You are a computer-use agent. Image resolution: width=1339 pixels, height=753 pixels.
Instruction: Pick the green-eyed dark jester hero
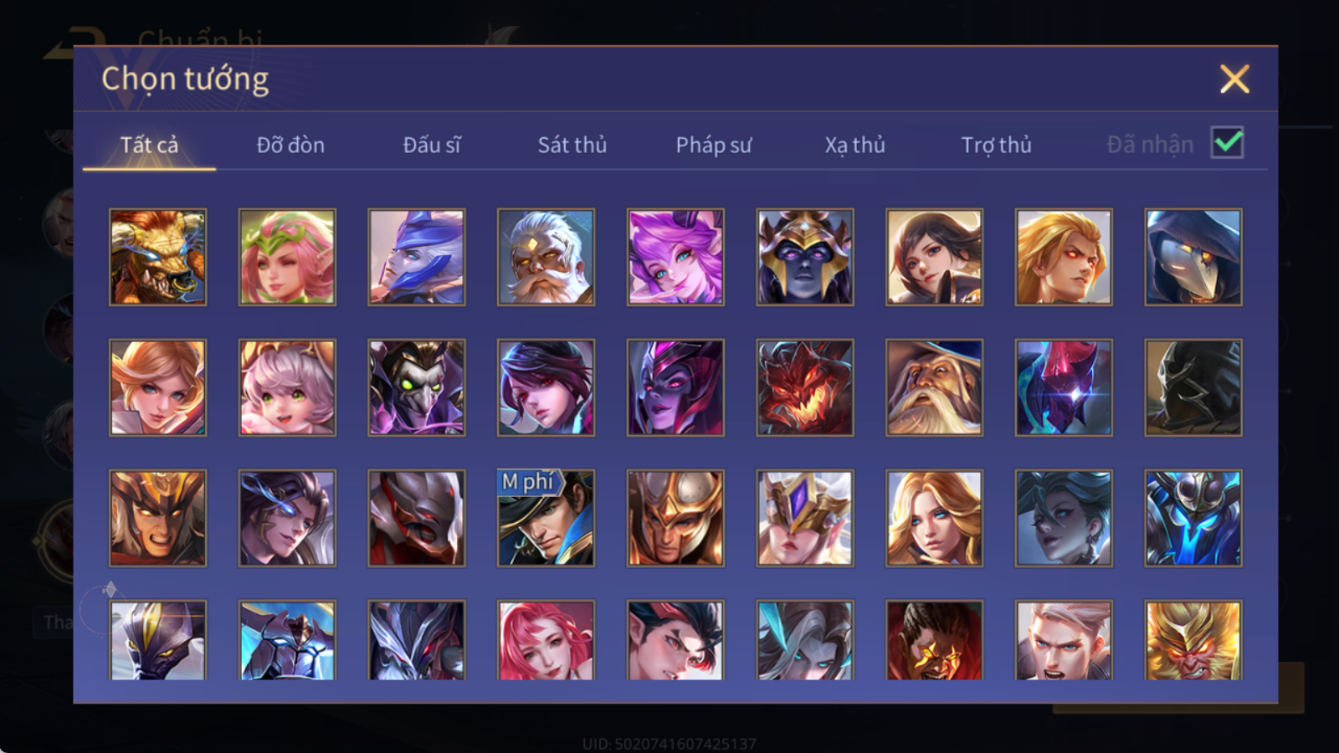(417, 388)
